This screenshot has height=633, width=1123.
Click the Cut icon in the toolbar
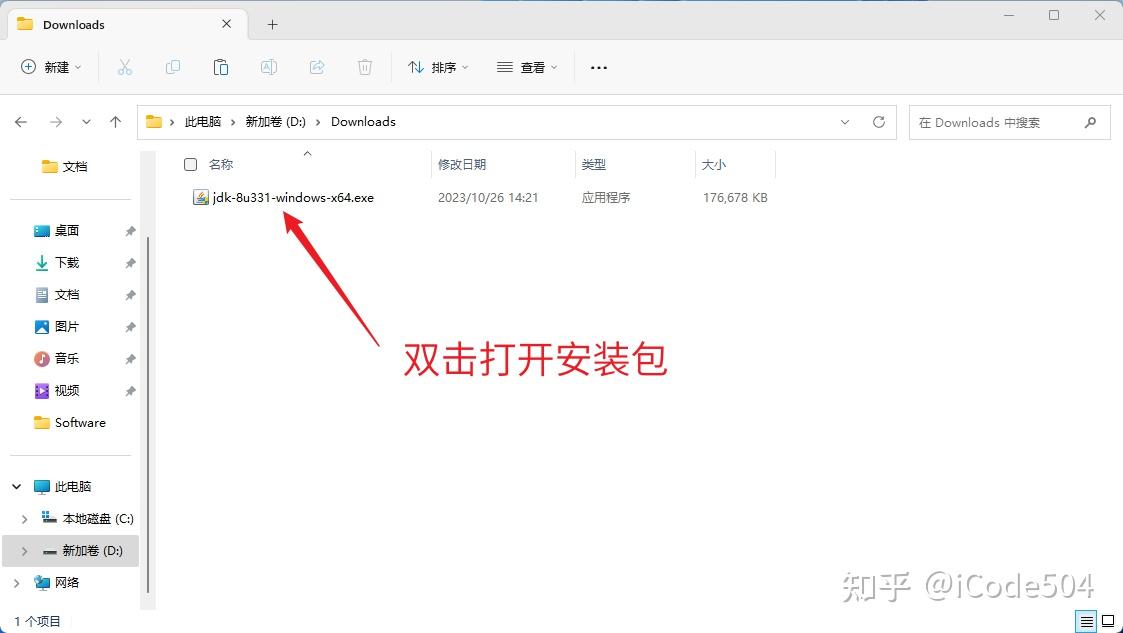pyautogui.click(x=124, y=67)
